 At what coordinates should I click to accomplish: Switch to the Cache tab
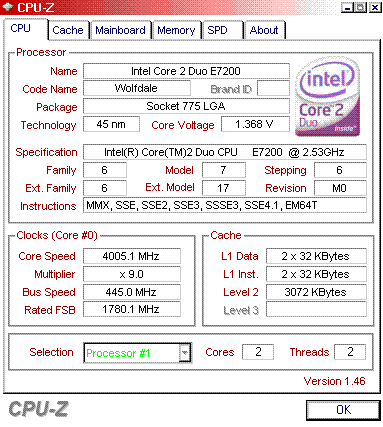pos(68,30)
